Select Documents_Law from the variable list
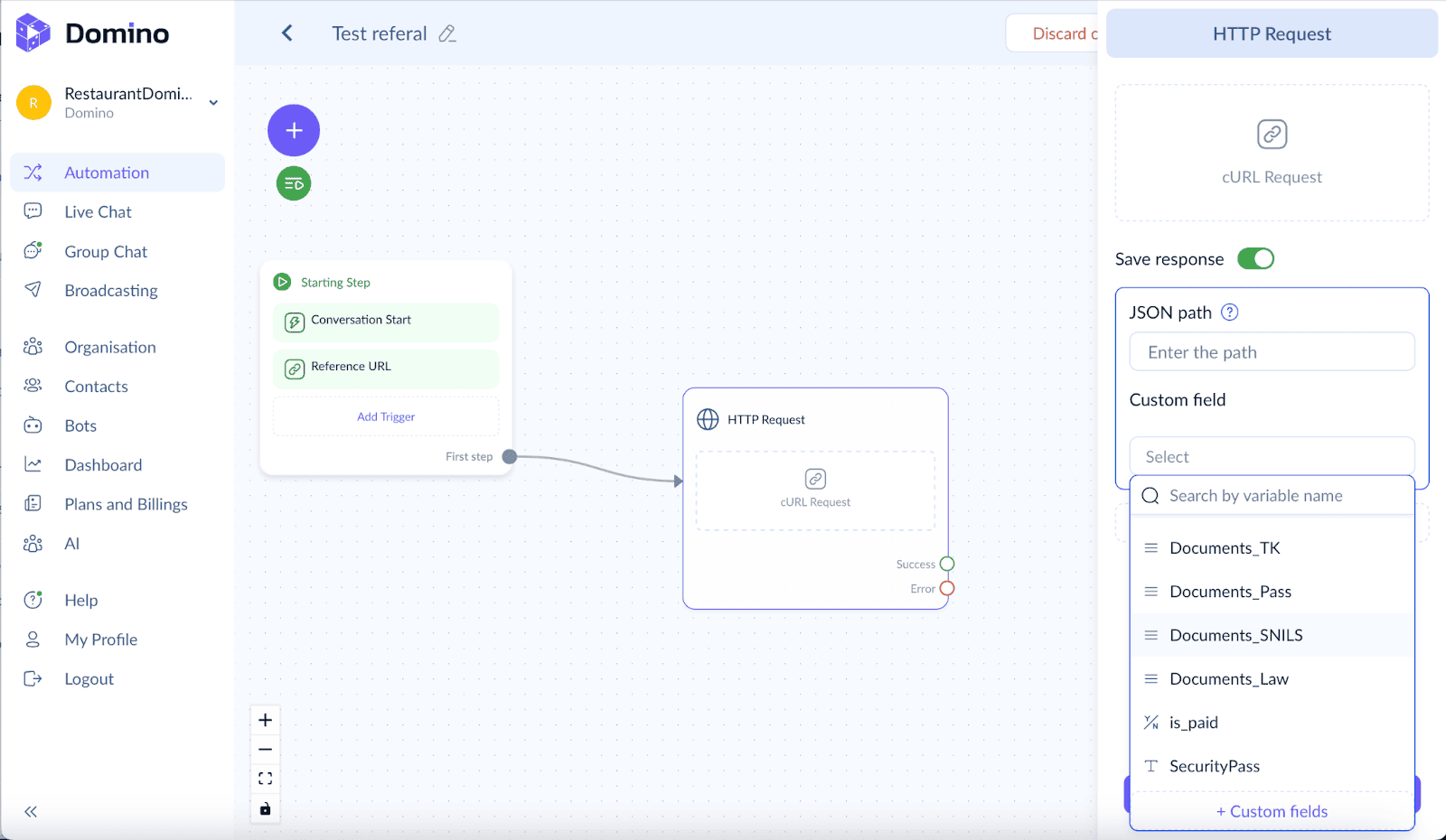Viewport: 1446px width, 840px height. (x=1272, y=679)
